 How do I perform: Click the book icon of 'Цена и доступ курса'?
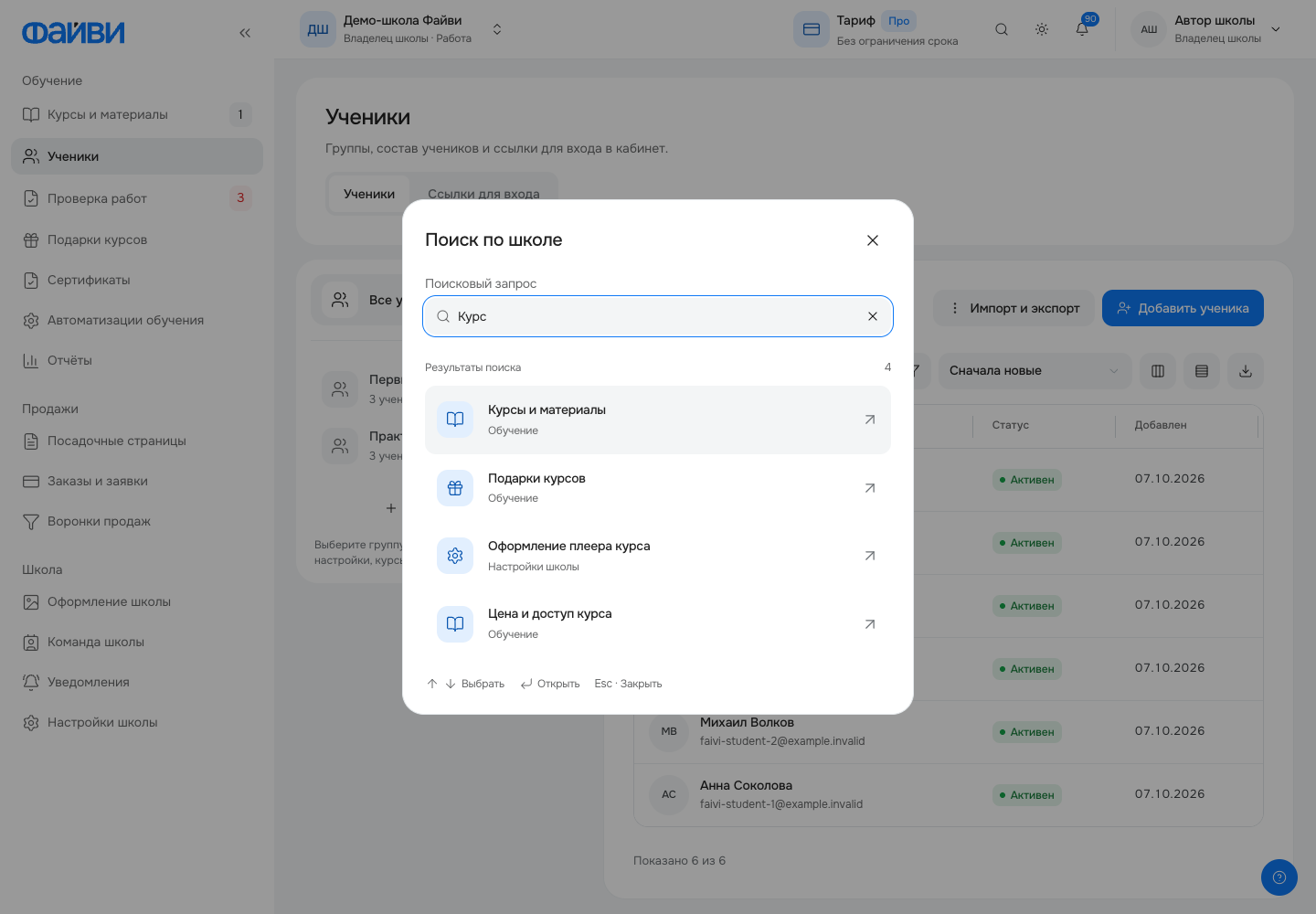pos(455,624)
